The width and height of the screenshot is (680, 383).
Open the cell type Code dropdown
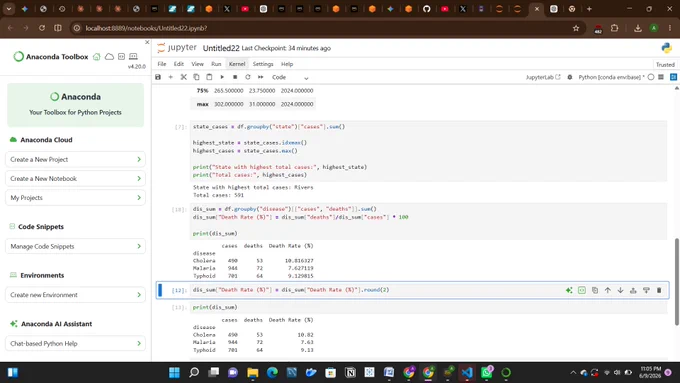coord(290,77)
